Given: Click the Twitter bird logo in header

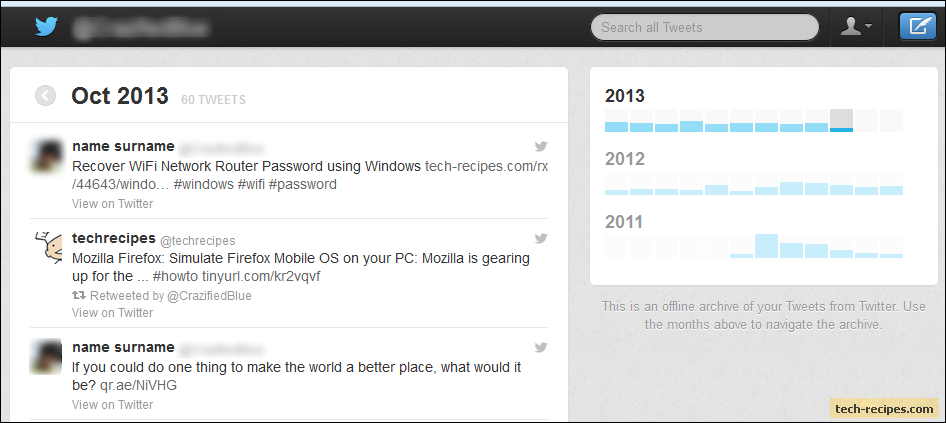Looking at the screenshot, I should point(46,27).
